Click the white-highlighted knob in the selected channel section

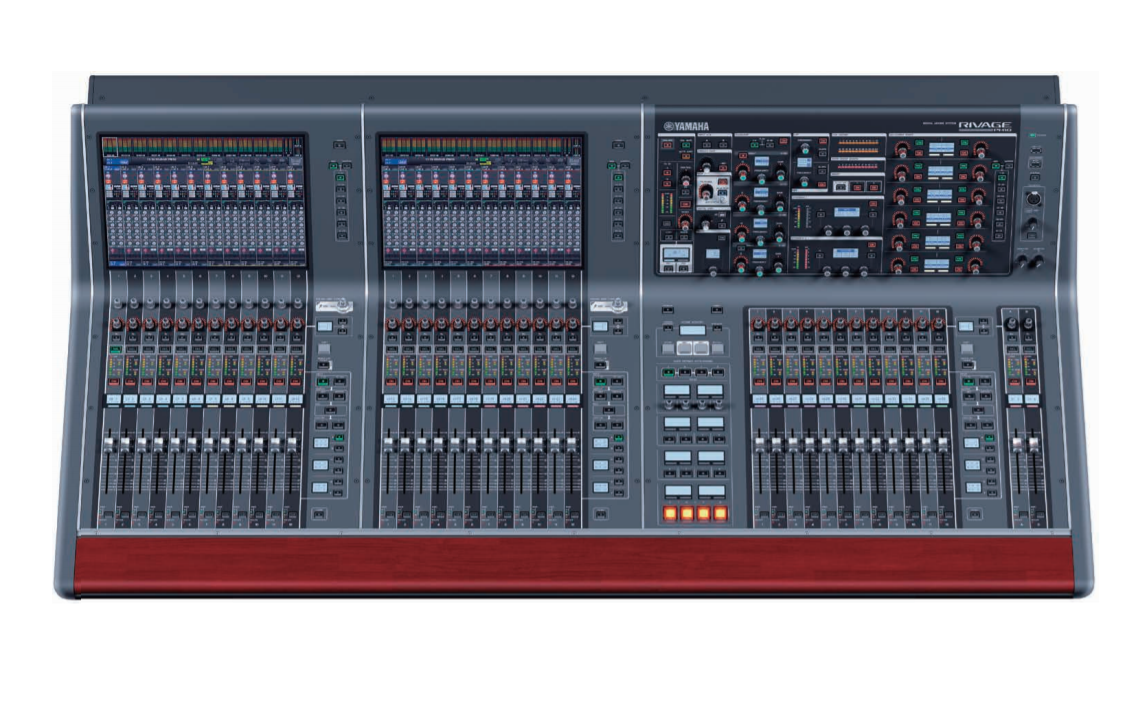click(x=706, y=187)
